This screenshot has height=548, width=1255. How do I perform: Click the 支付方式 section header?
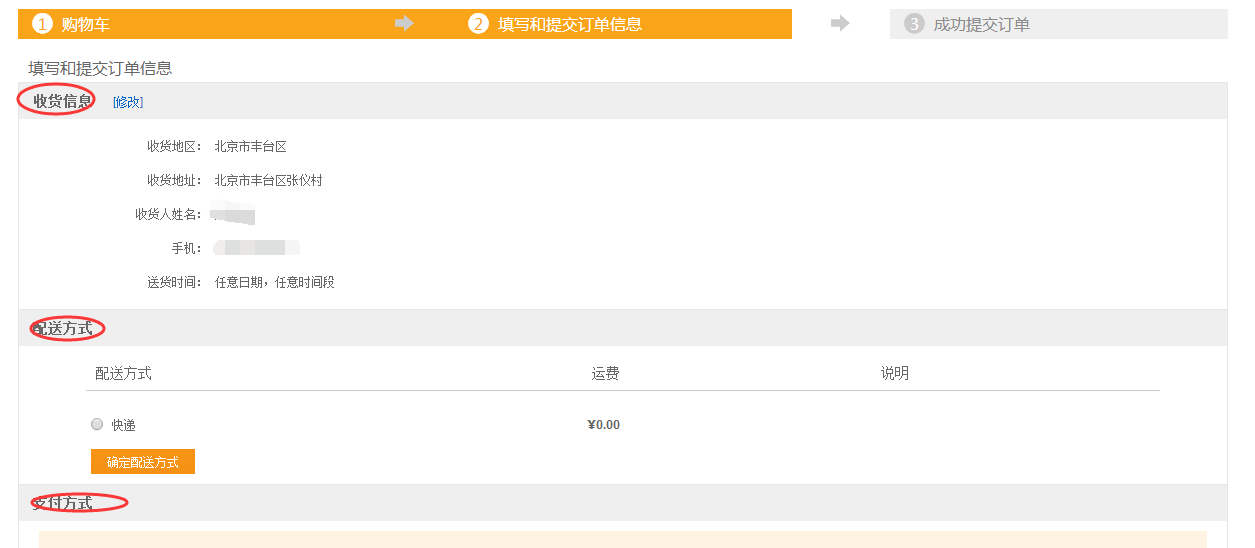tap(66, 503)
